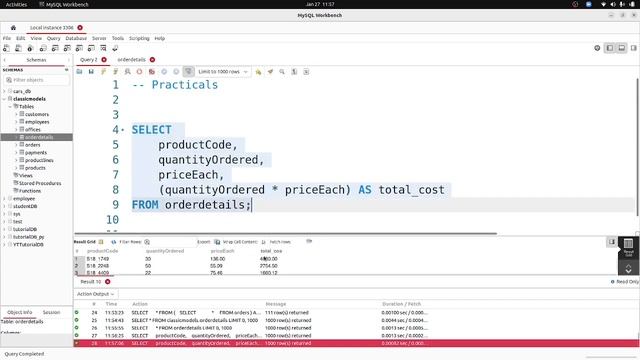
Task: Cycle result views with the chevron button
Action: (x=628, y=269)
